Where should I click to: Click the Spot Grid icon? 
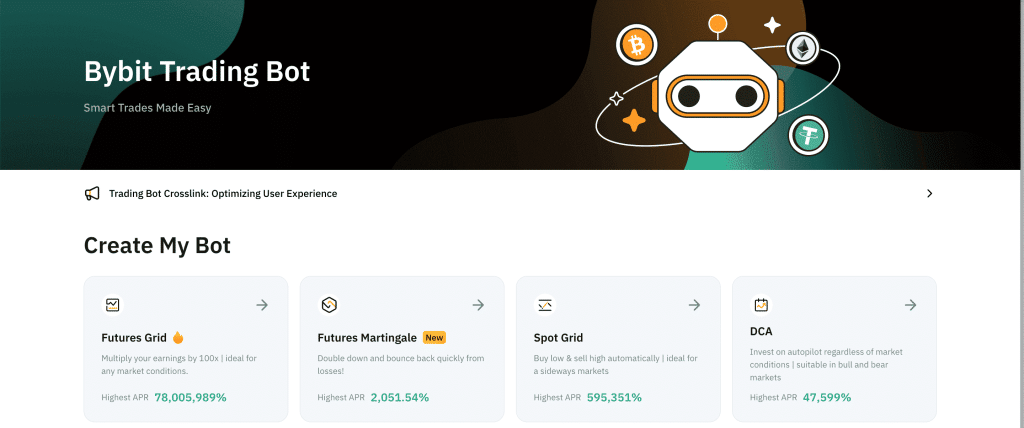545,305
